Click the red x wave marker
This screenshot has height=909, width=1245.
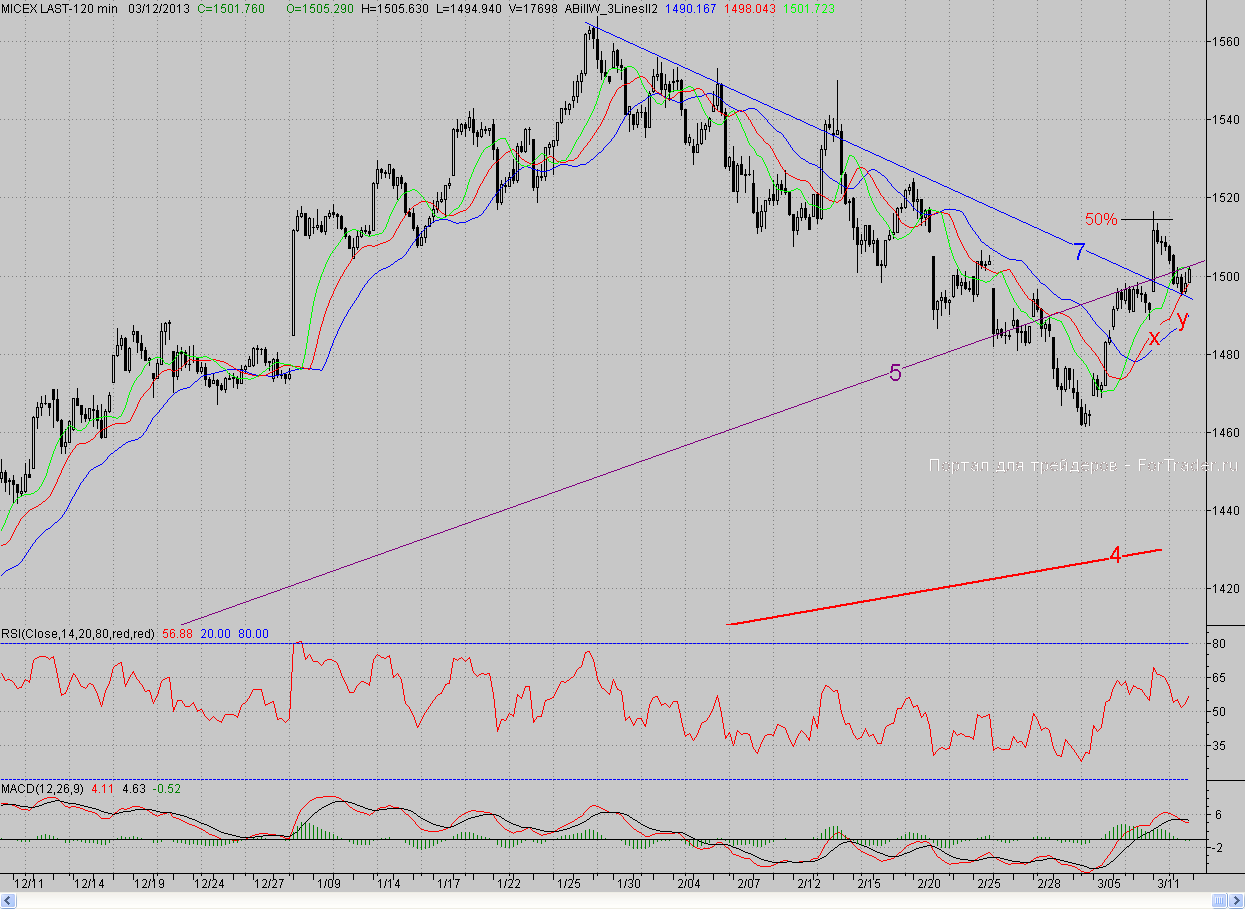pos(1154,338)
